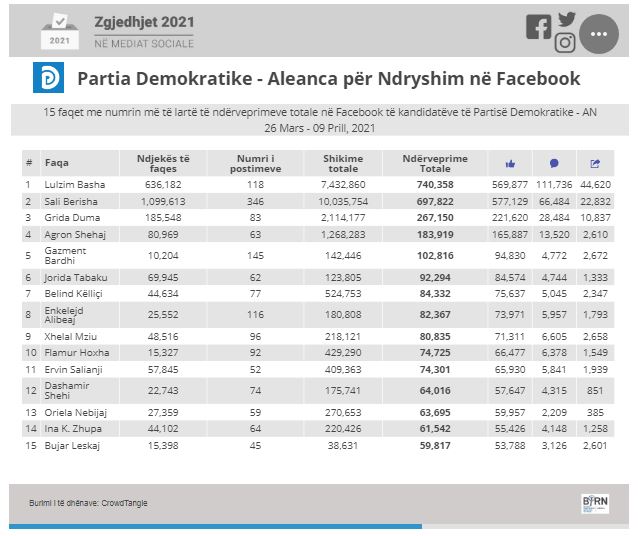Click the Numri i postimeve column header
The height and width of the screenshot is (536, 638).
(x=258, y=163)
